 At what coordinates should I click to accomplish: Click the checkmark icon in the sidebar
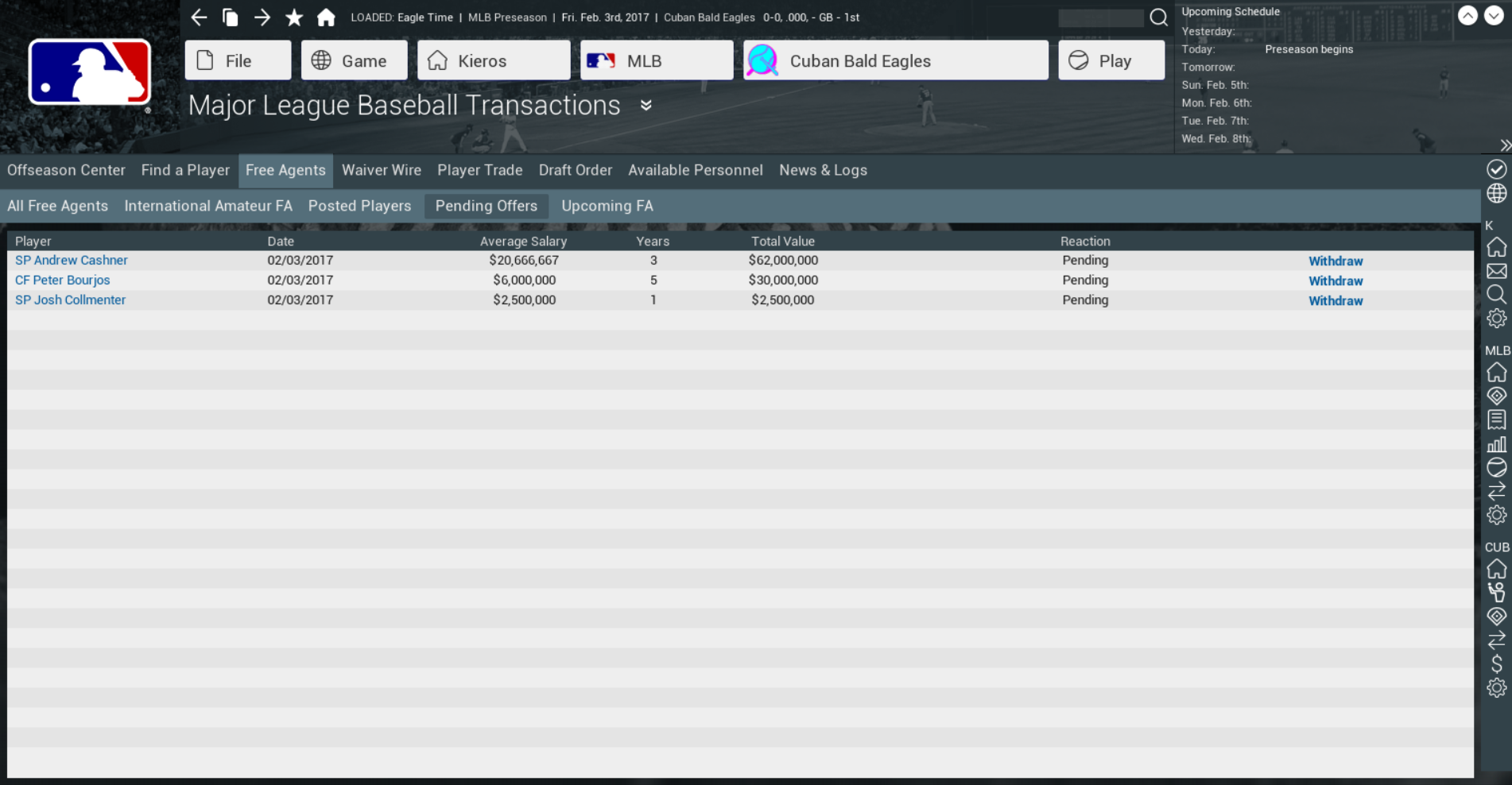tap(1496, 169)
